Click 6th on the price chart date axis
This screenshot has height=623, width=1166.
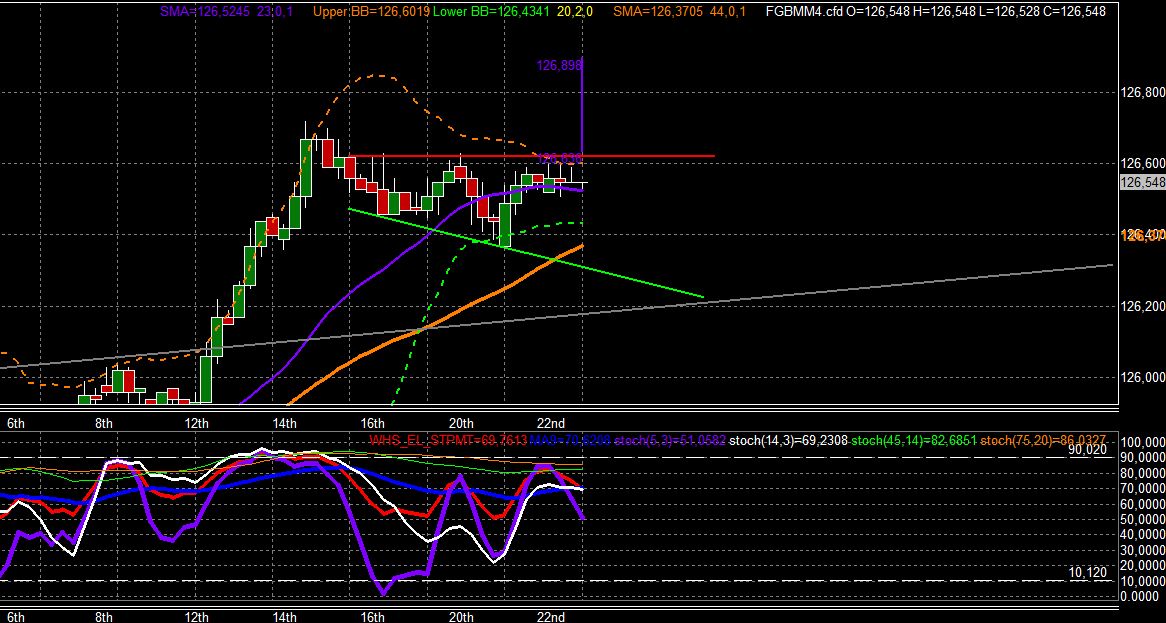[x=16, y=424]
